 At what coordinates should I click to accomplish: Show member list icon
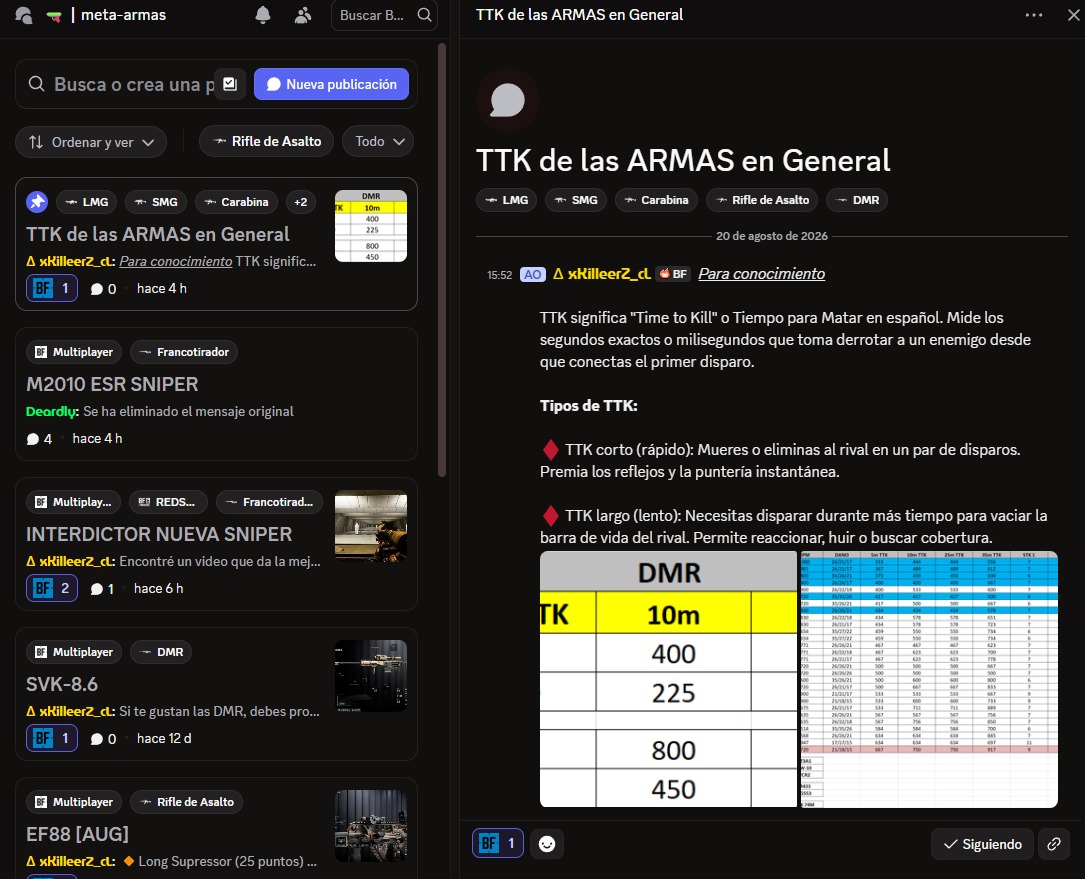(302, 15)
